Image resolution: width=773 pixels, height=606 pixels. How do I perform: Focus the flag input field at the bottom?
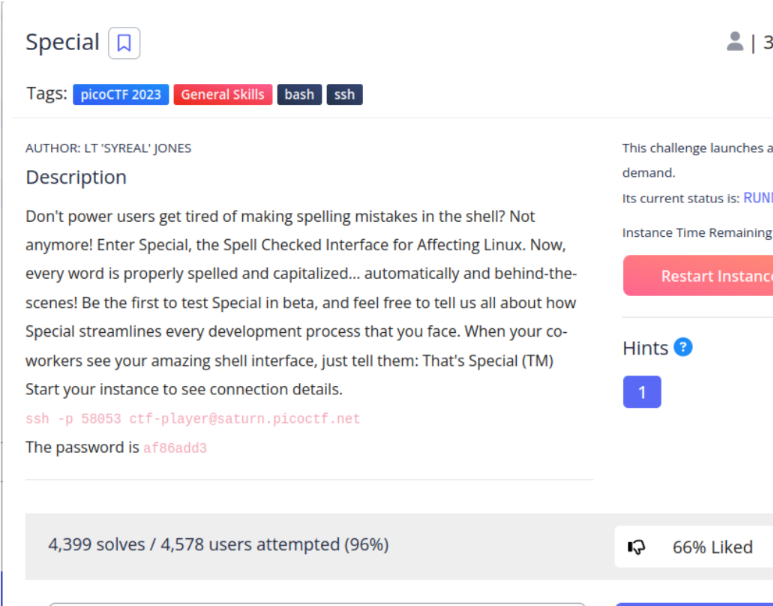pyautogui.click(x=316, y=602)
